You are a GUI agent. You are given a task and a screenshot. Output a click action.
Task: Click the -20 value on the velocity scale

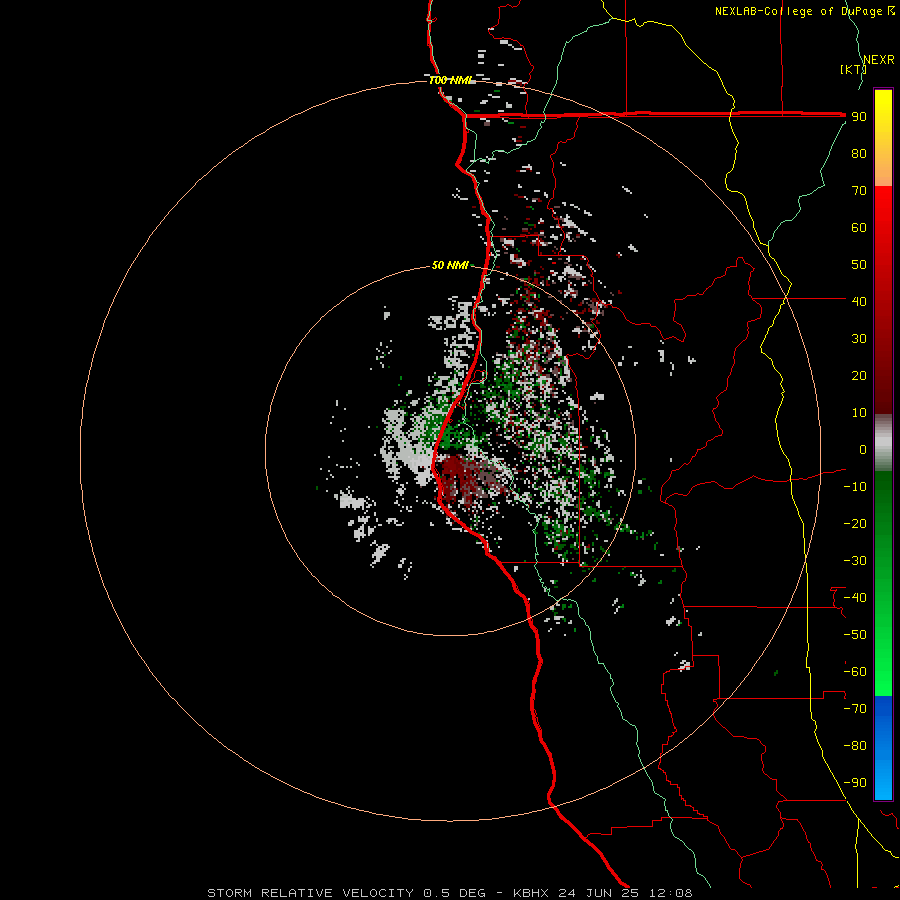tap(855, 523)
